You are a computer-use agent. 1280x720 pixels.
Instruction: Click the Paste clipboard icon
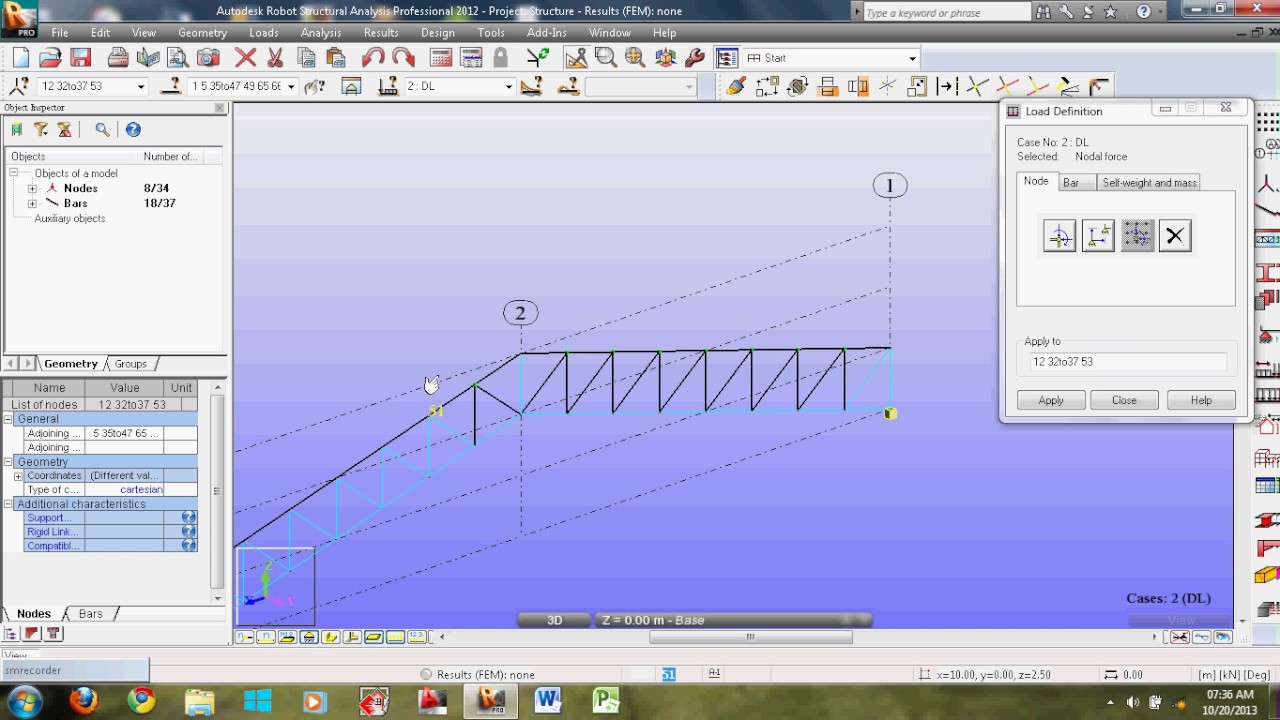(x=336, y=58)
